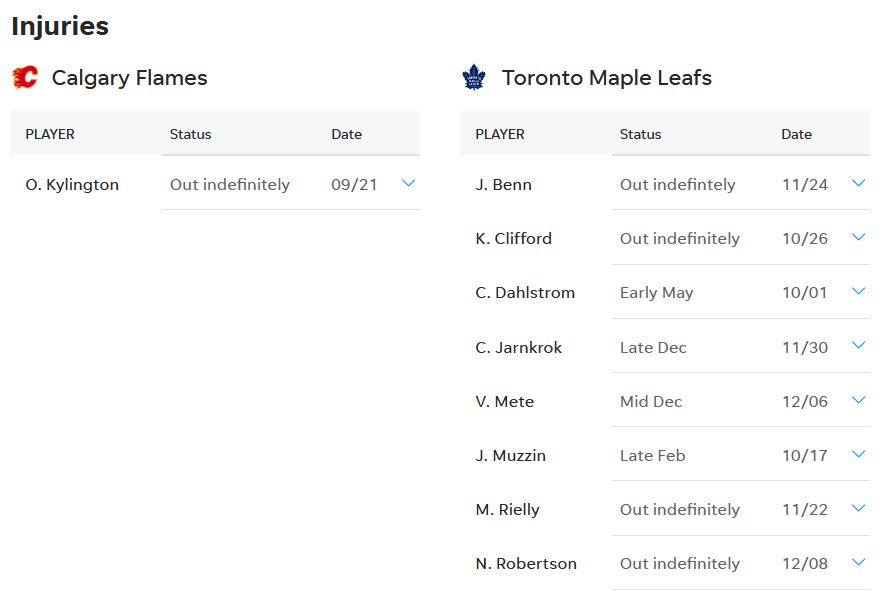Click the Calgary Flames team logo
This screenshot has width=890, height=600.
[x=25, y=78]
